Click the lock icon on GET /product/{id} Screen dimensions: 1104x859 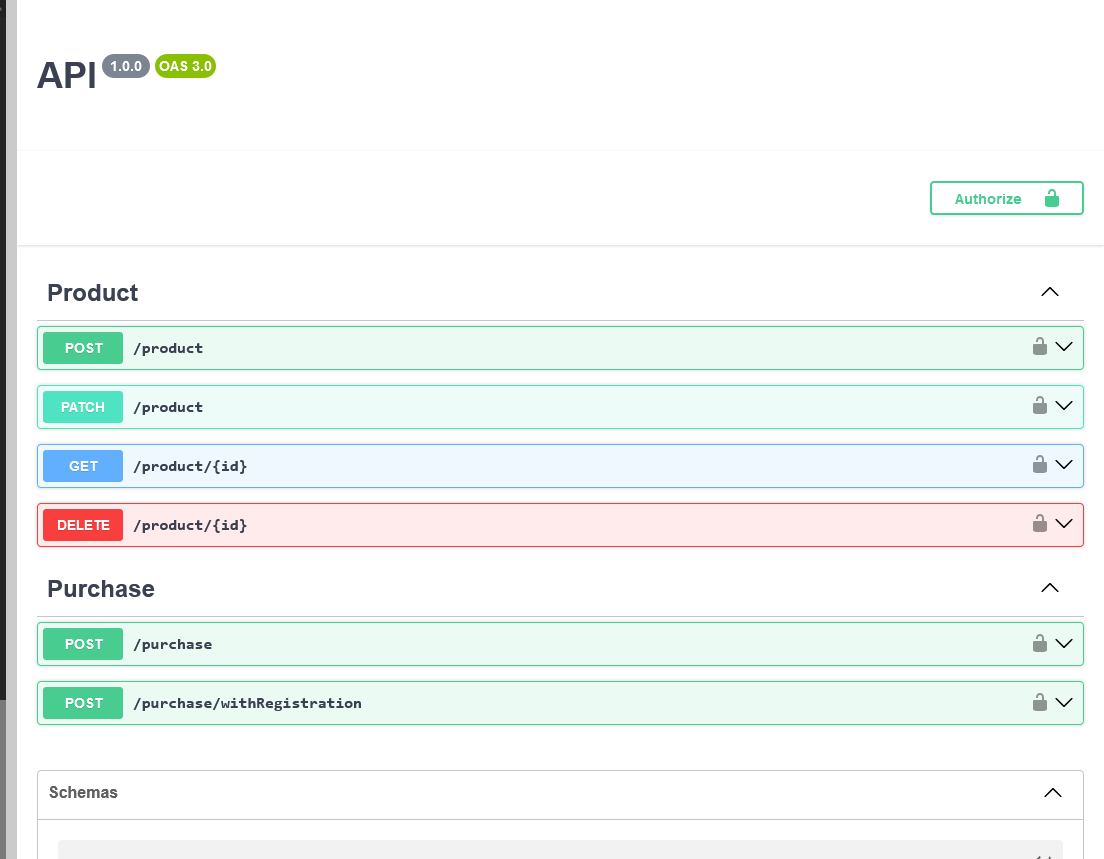(x=1038, y=465)
